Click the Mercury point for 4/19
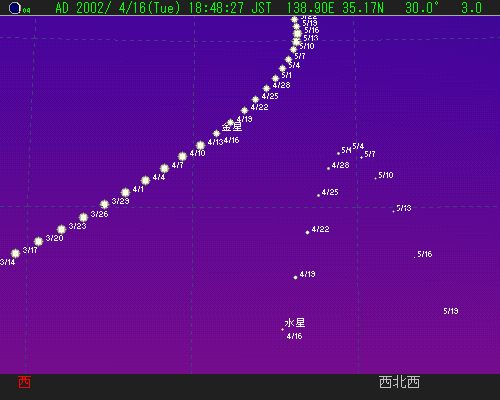The image size is (500, 400). point(295,277)
